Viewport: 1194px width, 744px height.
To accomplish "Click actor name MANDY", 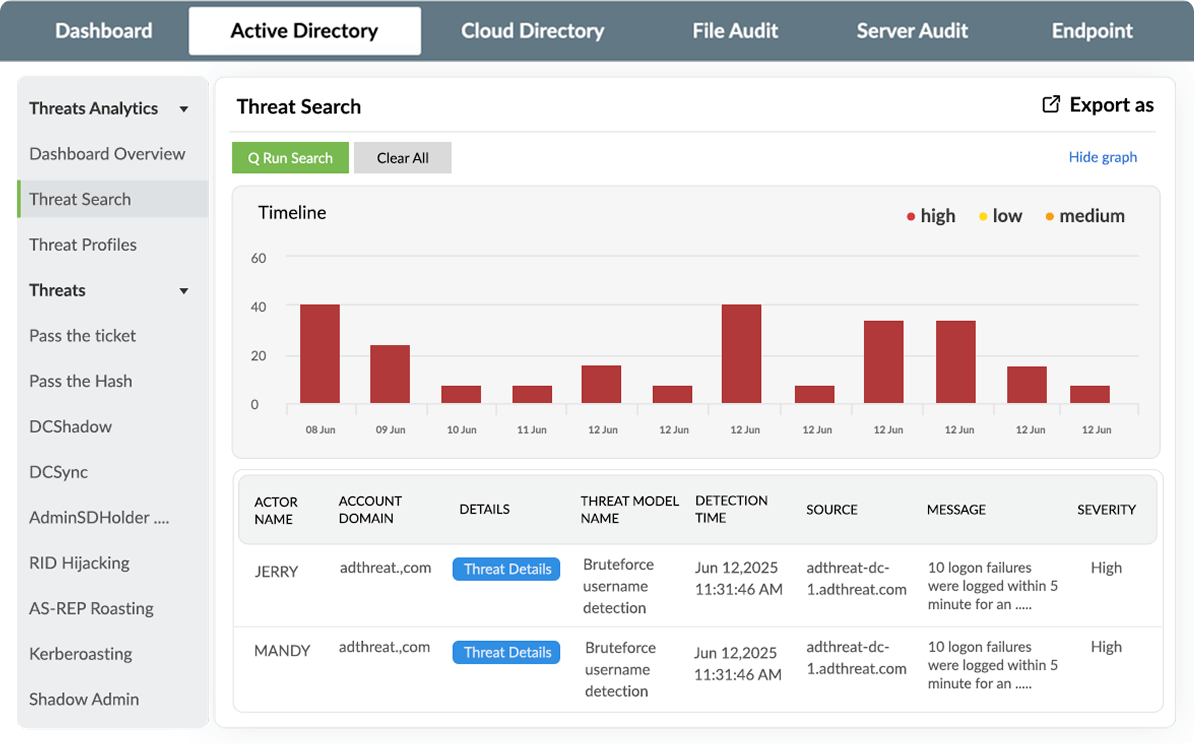I will 282,651.
